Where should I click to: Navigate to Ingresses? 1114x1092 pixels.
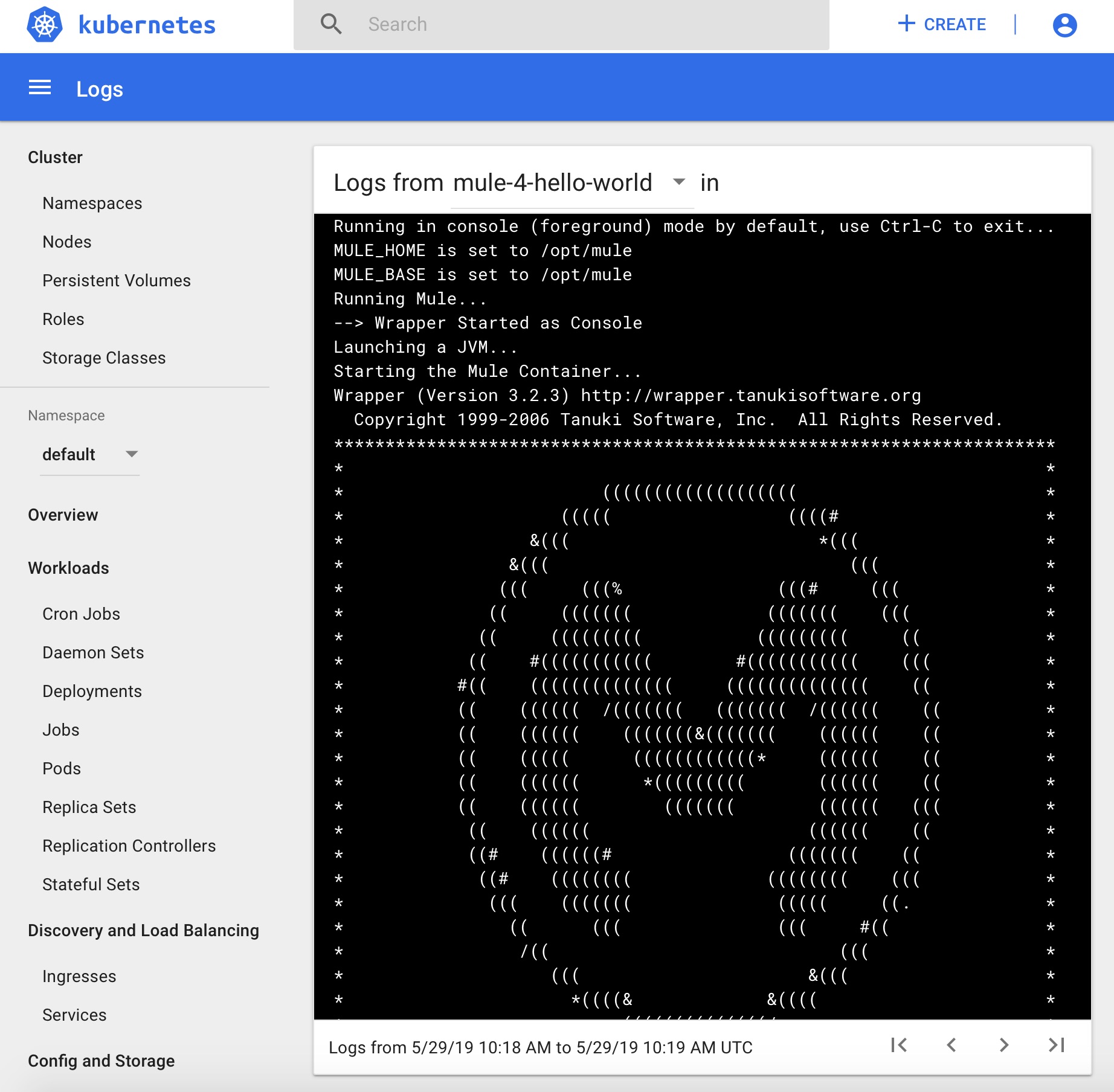[79, 977]
